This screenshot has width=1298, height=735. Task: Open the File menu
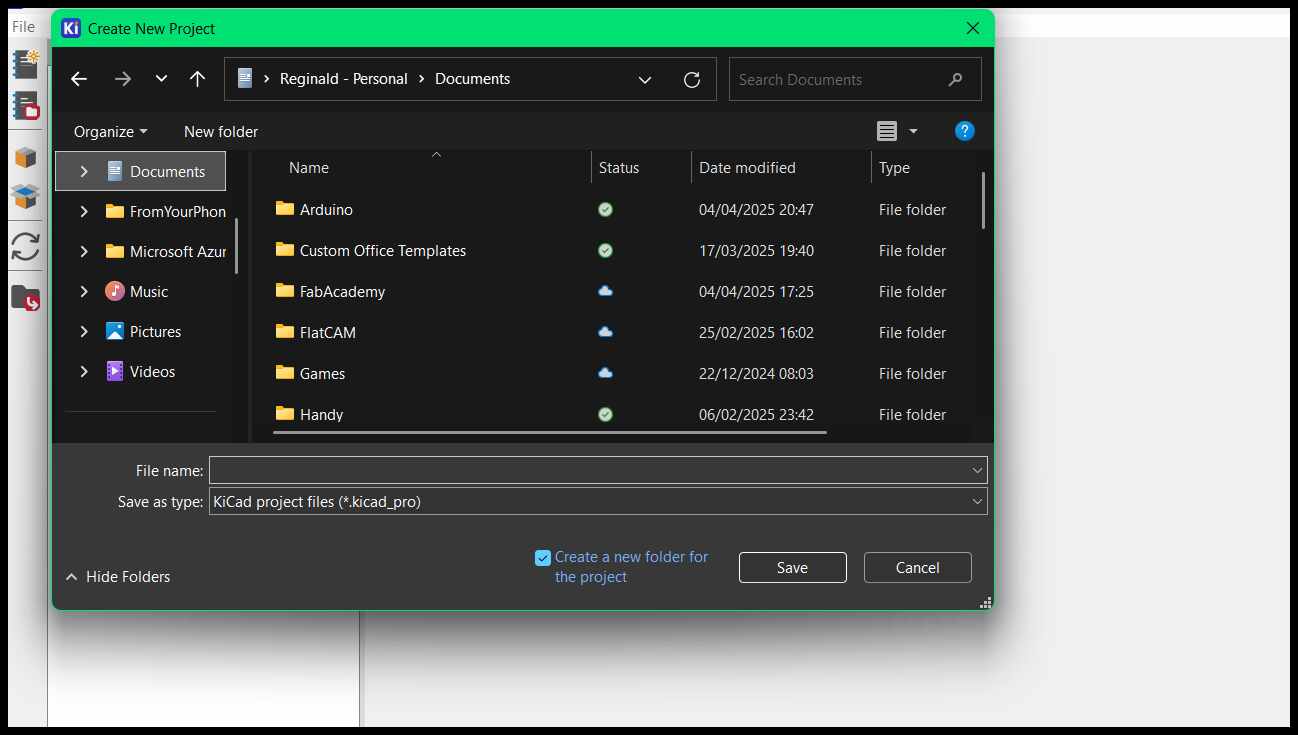[x=23, y=27]
